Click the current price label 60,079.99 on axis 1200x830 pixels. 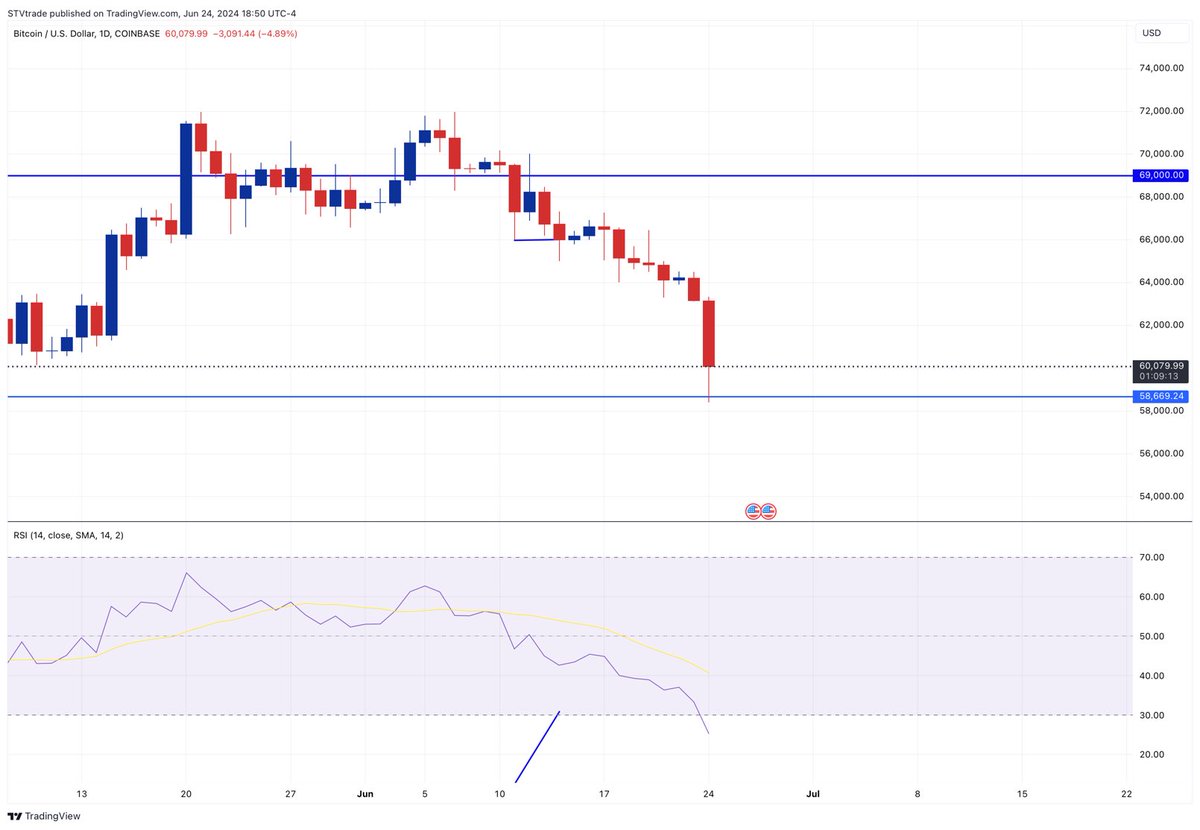point(1161,366)
